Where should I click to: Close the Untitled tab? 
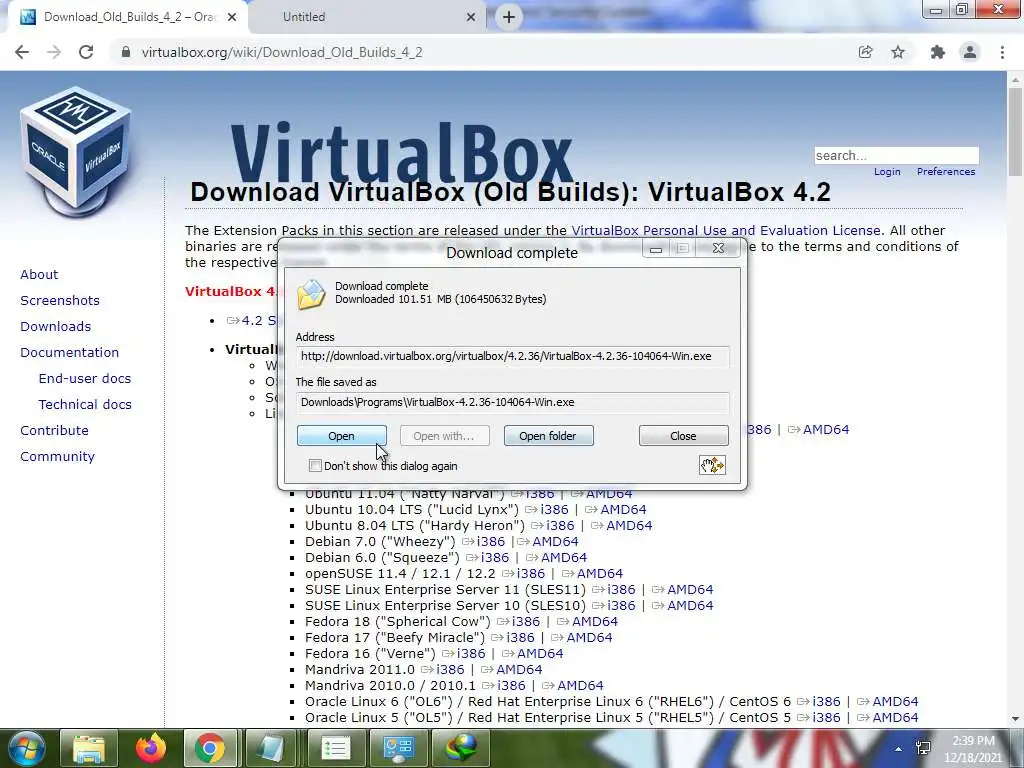pos(471,17)
